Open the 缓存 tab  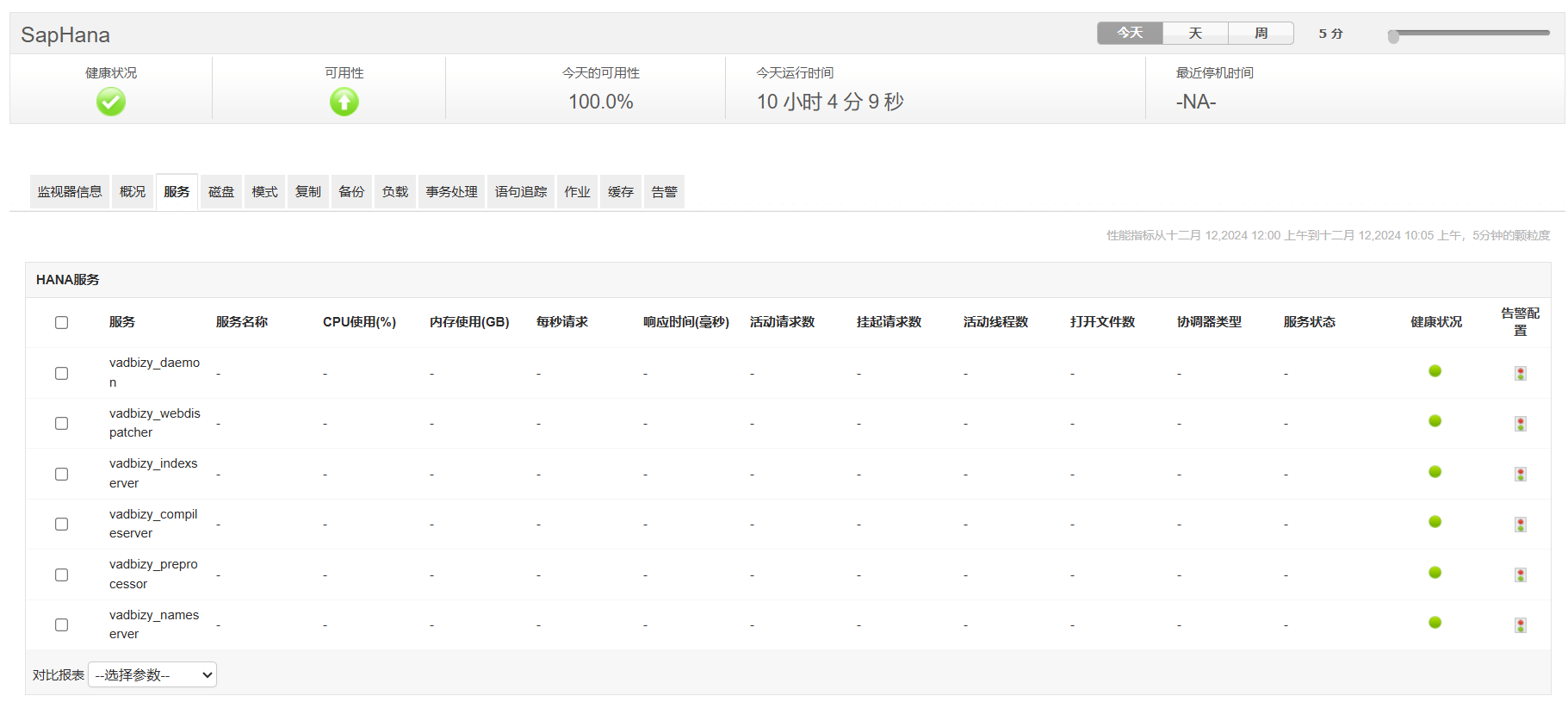(x=621, y=192)
